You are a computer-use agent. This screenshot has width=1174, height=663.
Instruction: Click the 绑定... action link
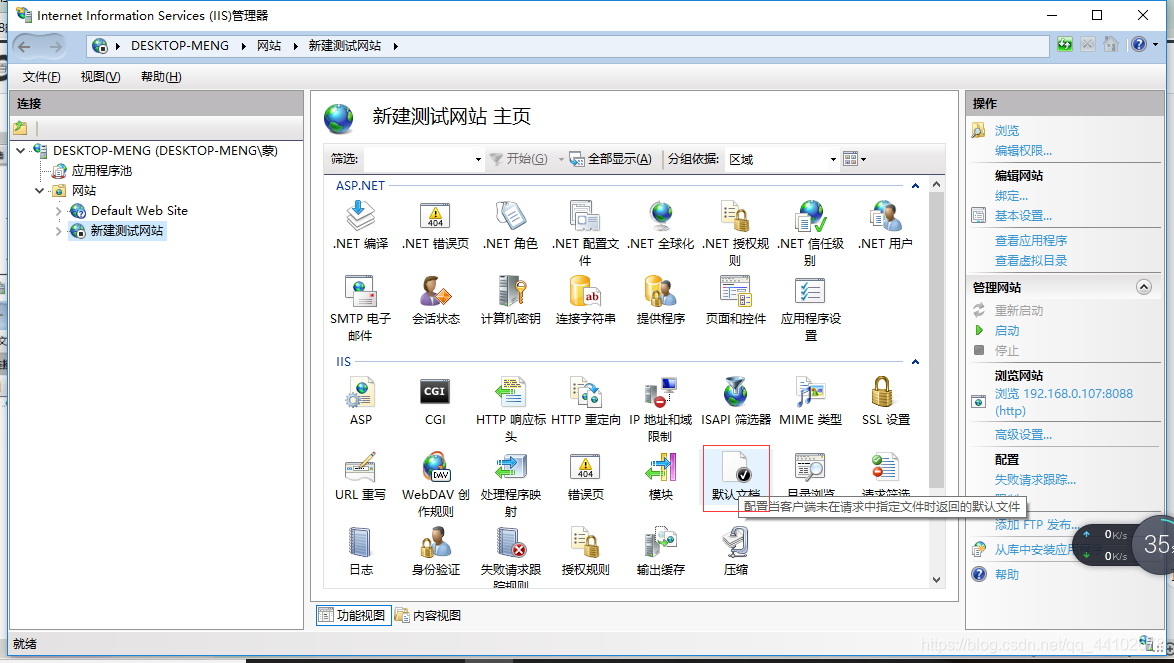[x=1011, y=196]
